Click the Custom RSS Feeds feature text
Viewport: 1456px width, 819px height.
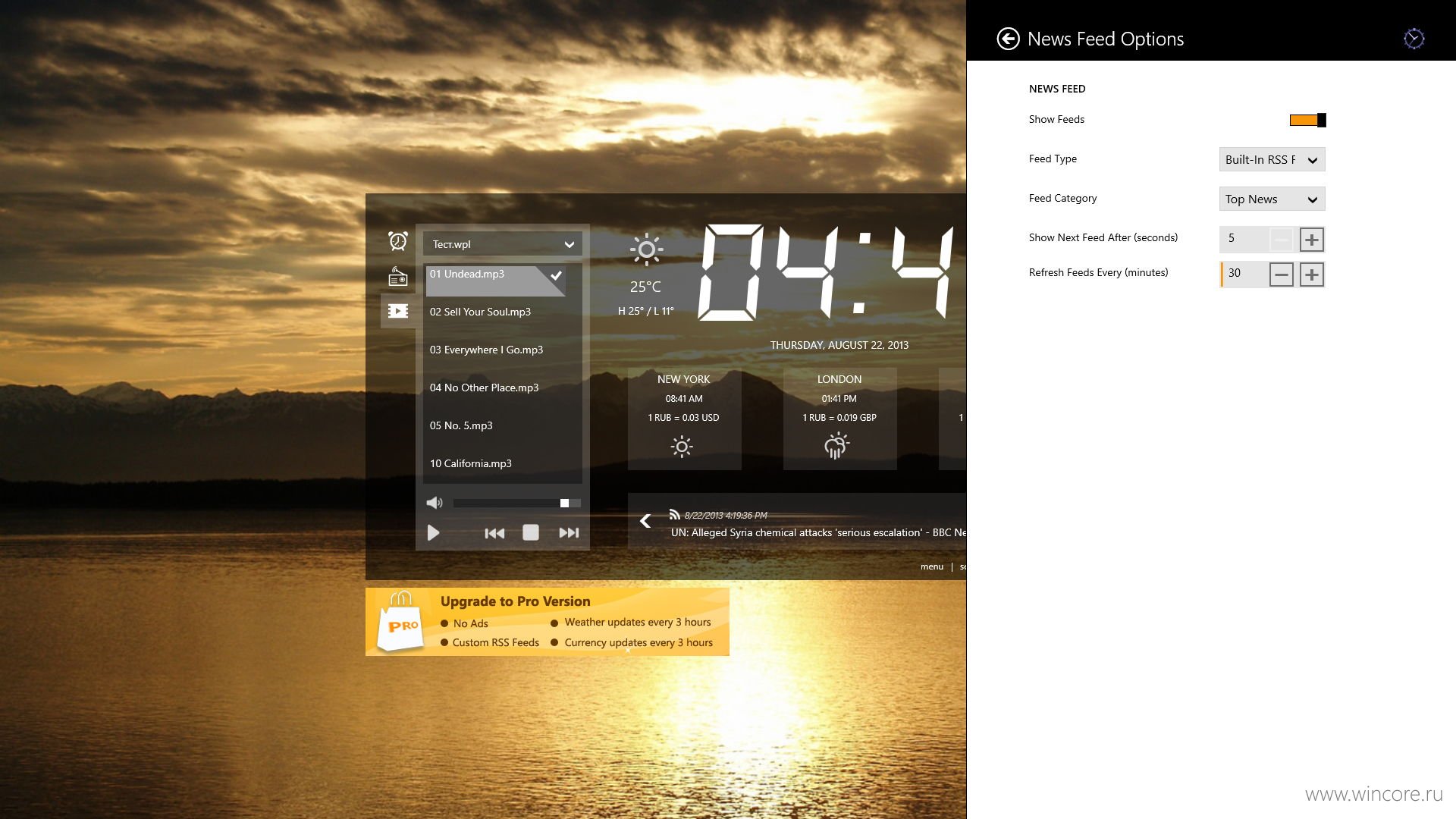pos(496,642)
